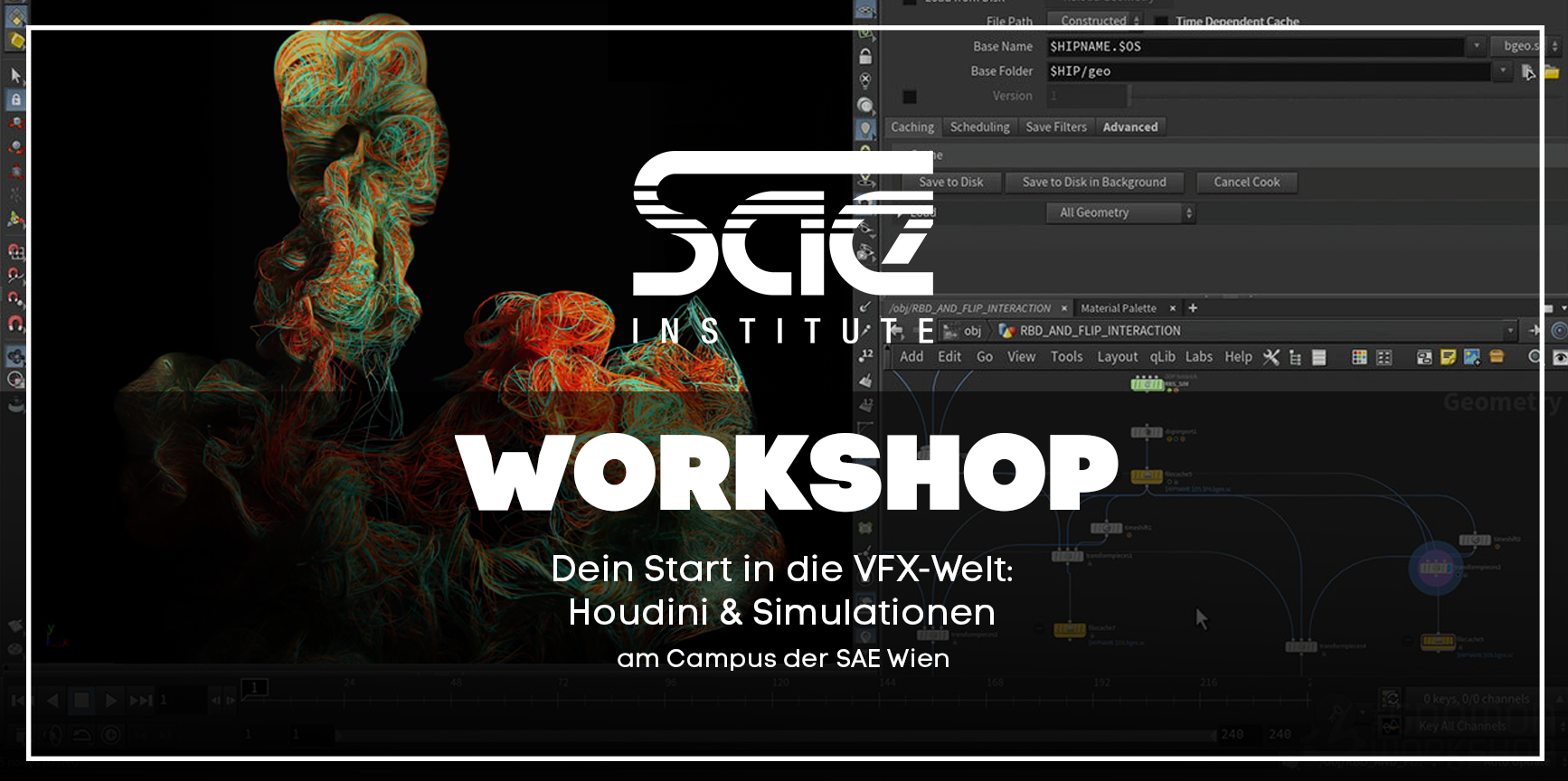Click the current frame marker on timeline

click(x=255, y=689)
